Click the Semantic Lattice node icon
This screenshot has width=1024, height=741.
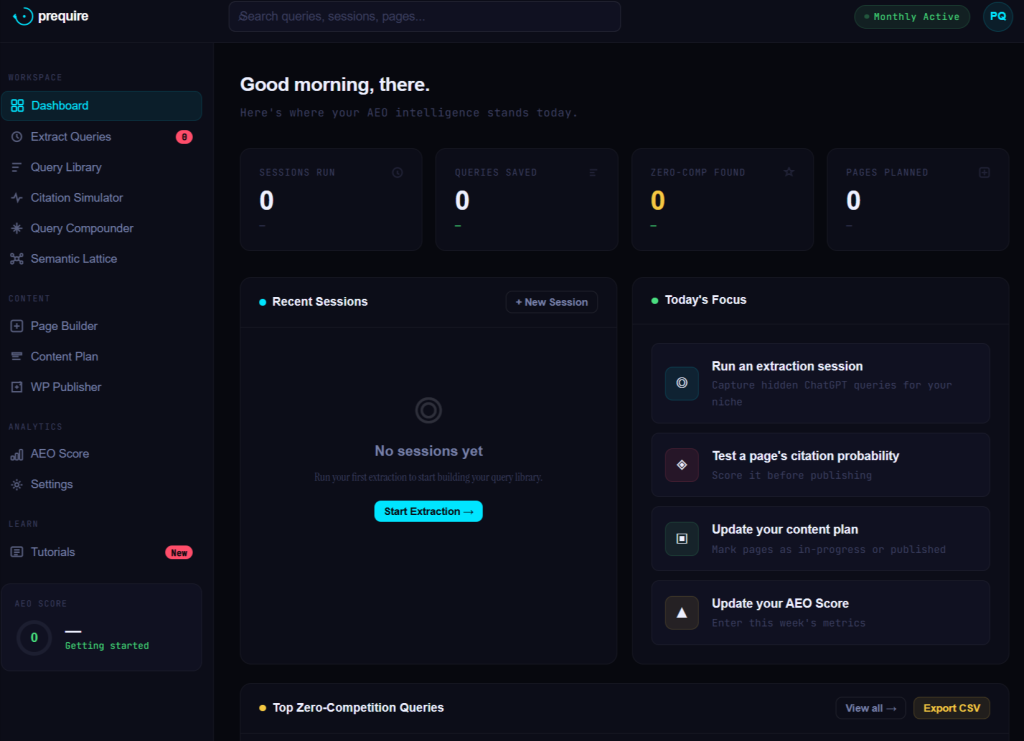click(x=17, y=259)
